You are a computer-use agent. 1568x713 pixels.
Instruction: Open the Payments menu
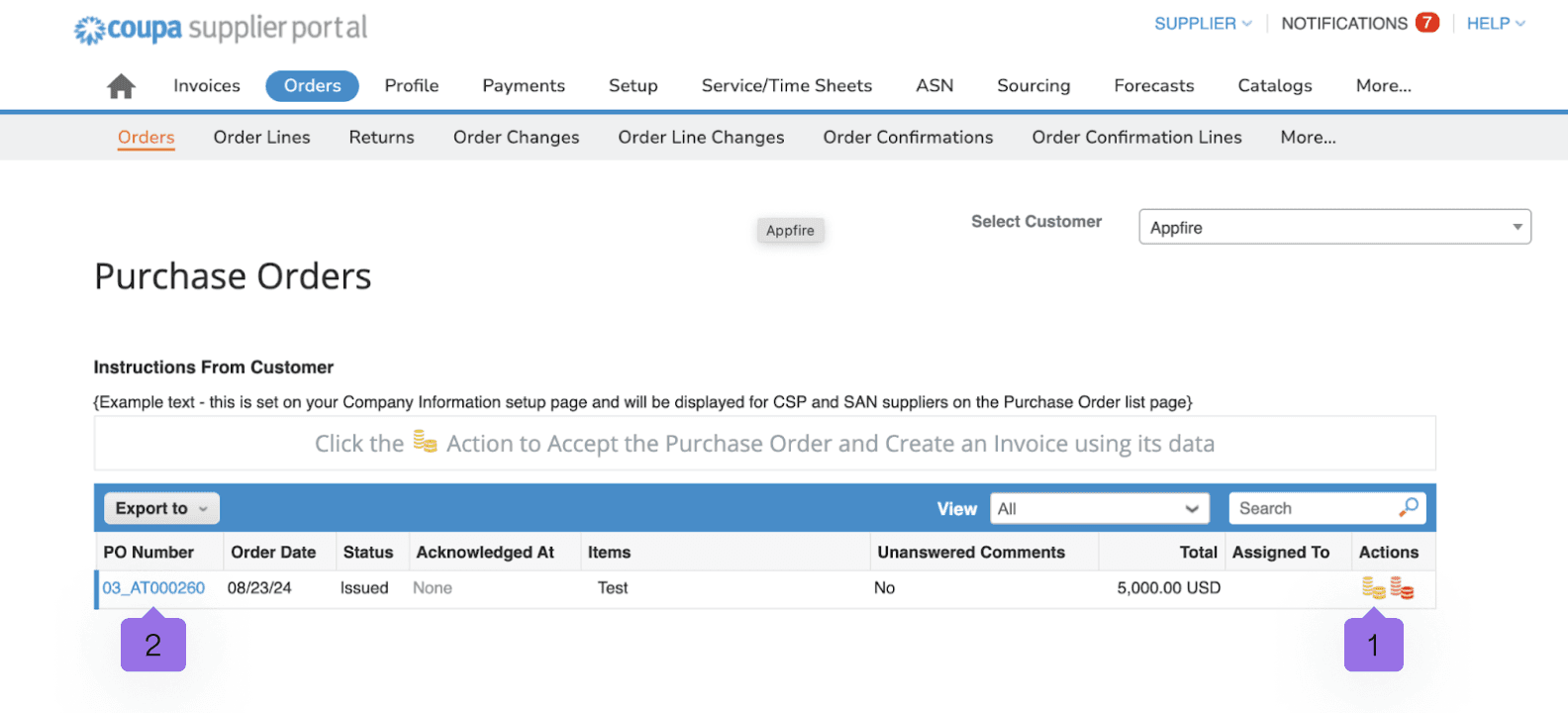click(x=524, y=86)
